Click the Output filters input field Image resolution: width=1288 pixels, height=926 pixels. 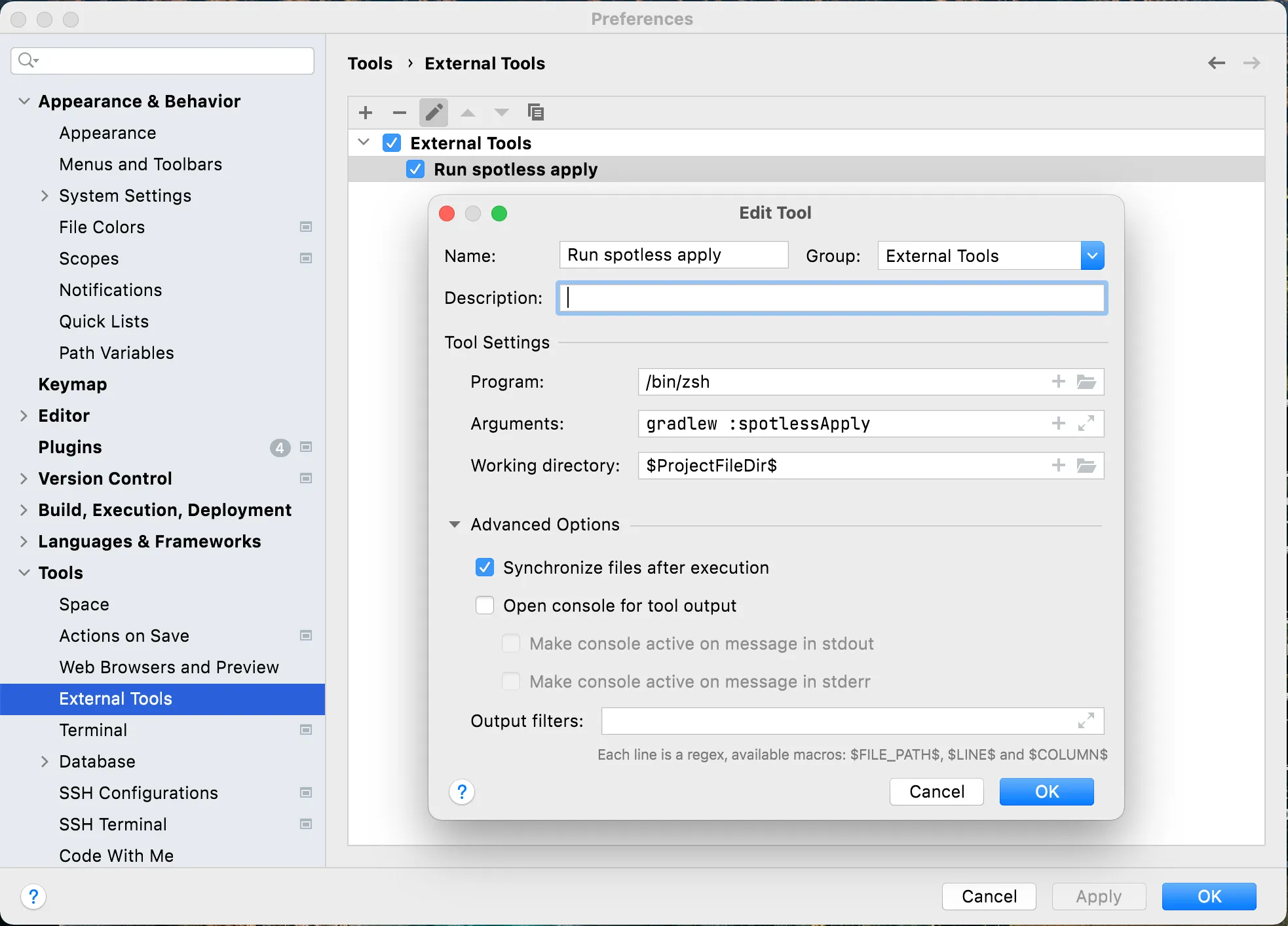(x=839, y=721)
